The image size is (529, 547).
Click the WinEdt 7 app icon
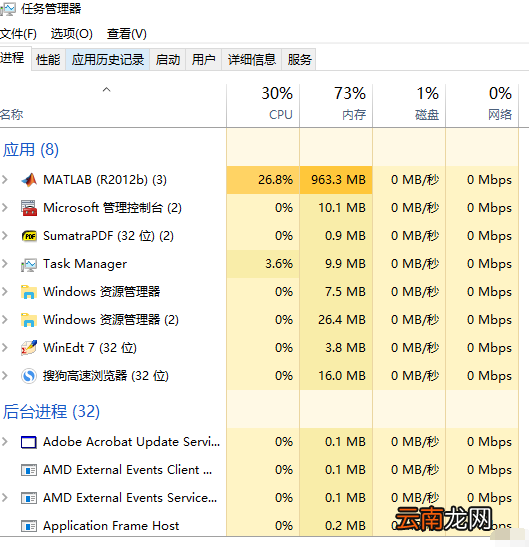(x=29, y=348)
